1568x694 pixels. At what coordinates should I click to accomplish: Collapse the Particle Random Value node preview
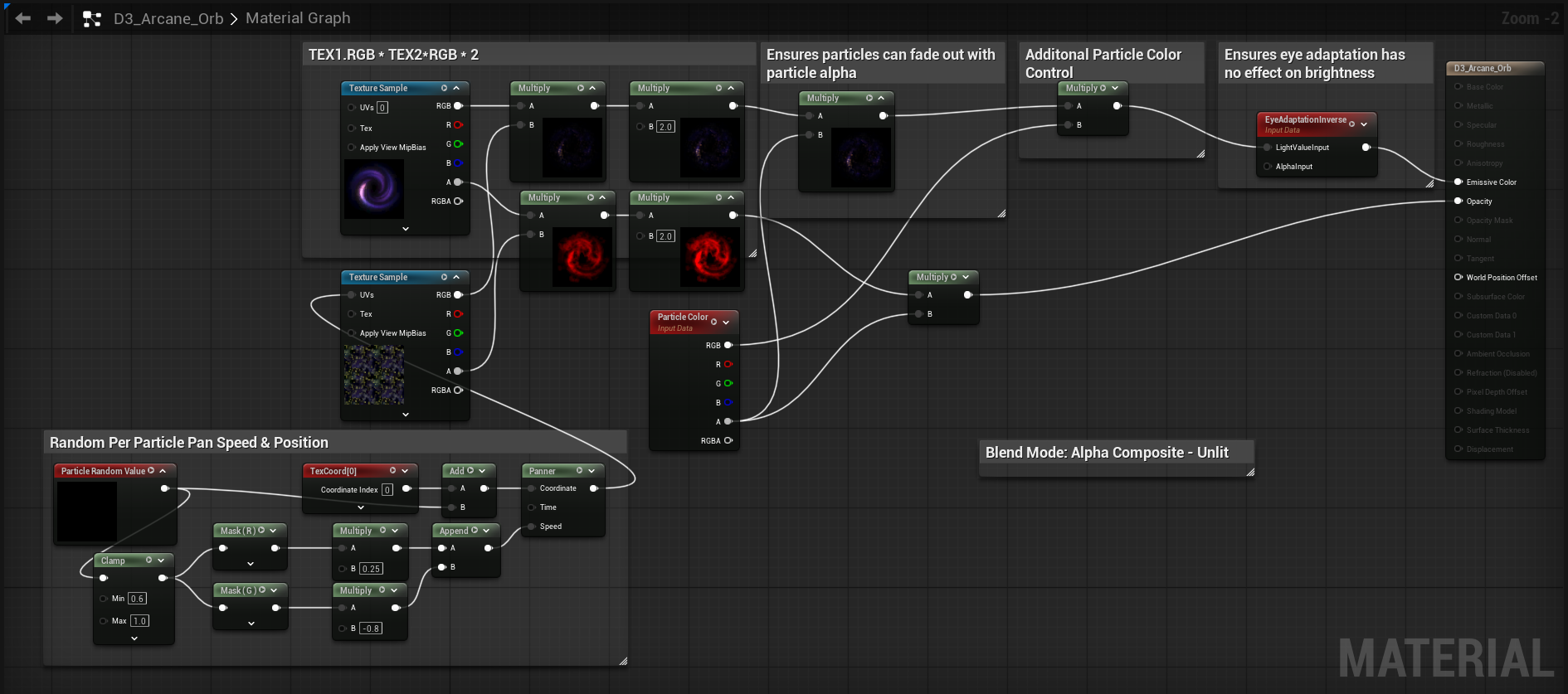pyautogui.click(x=163, y=471)
